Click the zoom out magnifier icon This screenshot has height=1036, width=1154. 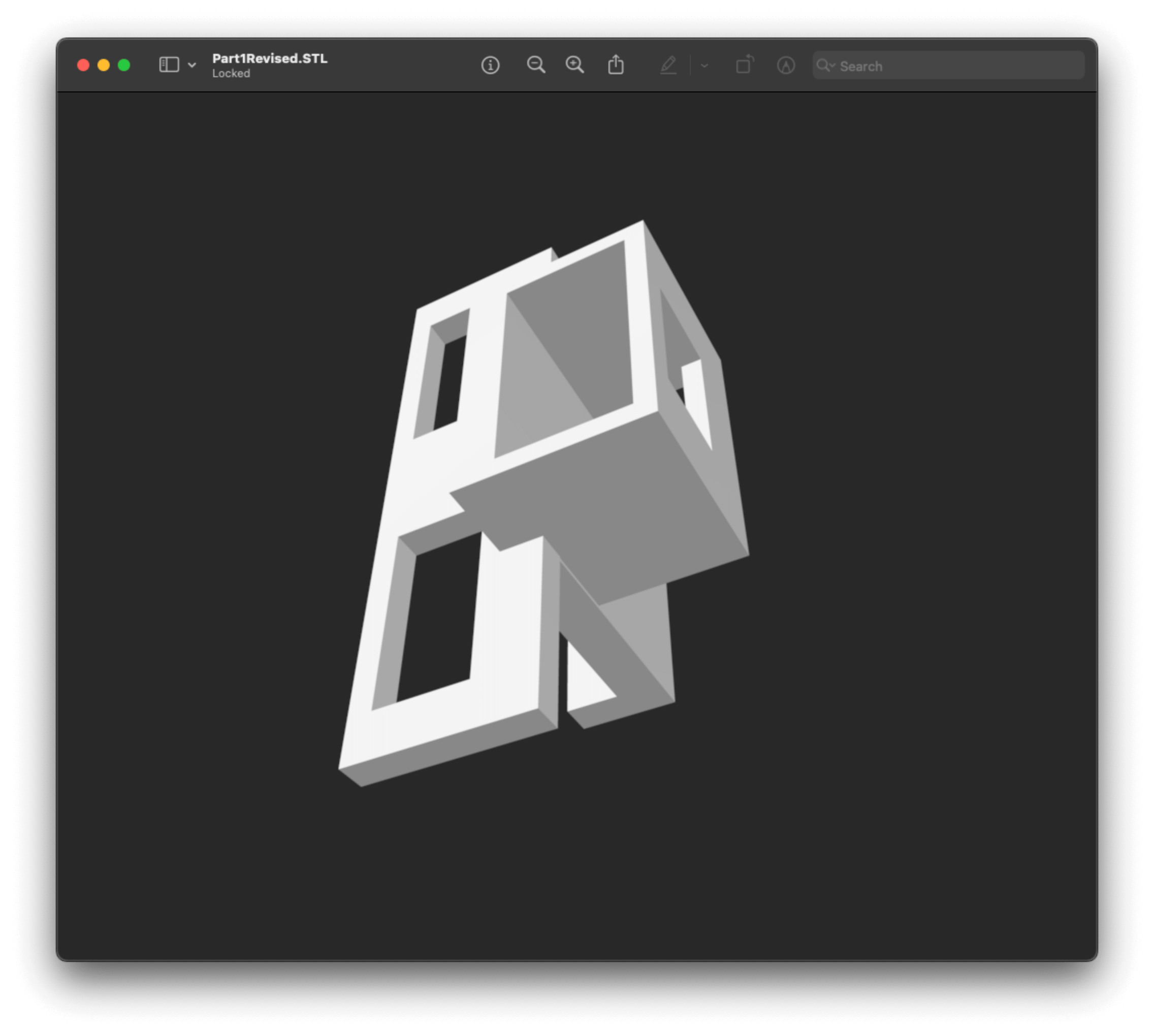[x=536, y=66]
